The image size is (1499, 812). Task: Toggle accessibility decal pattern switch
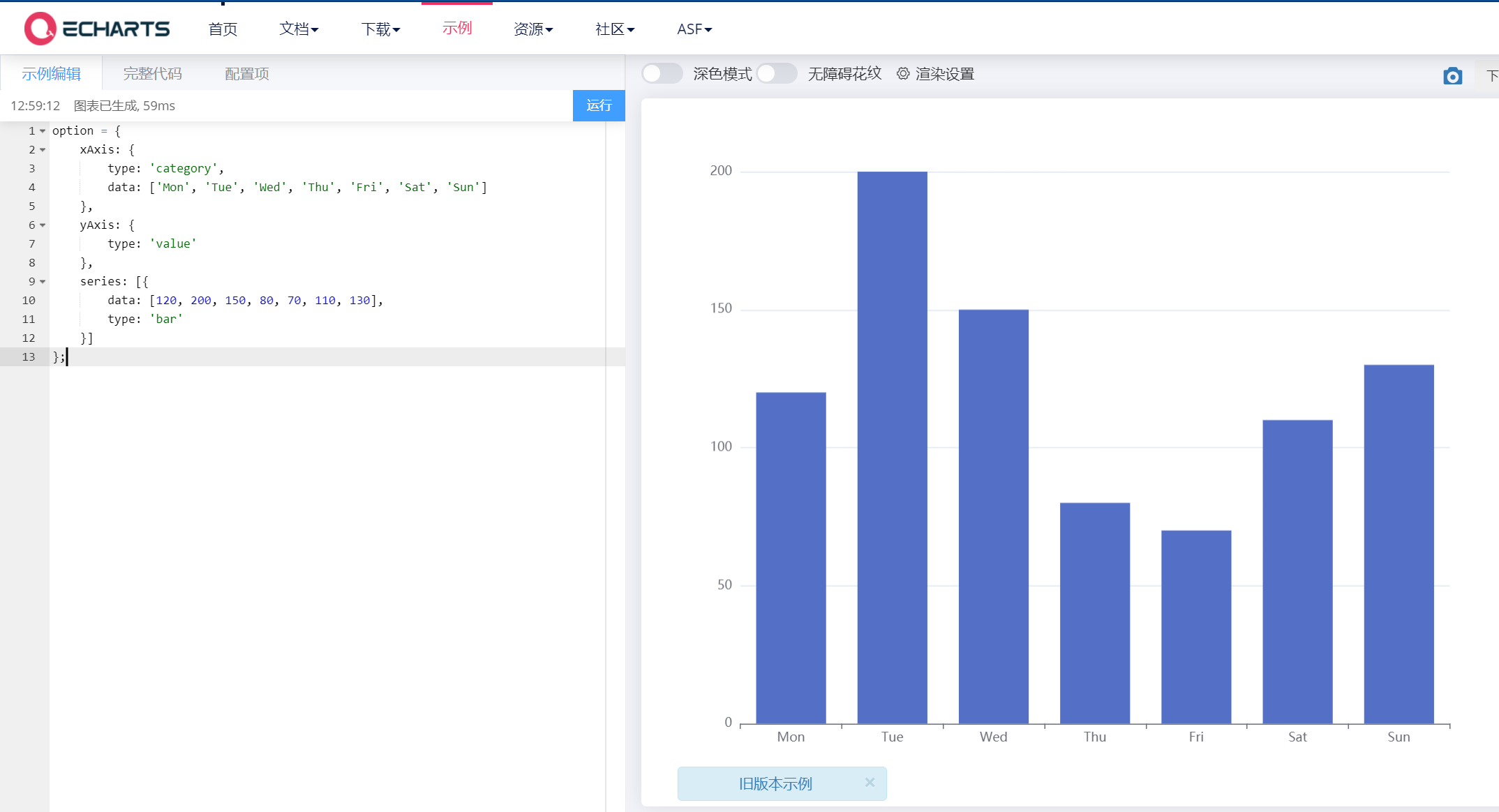point(776,73)
